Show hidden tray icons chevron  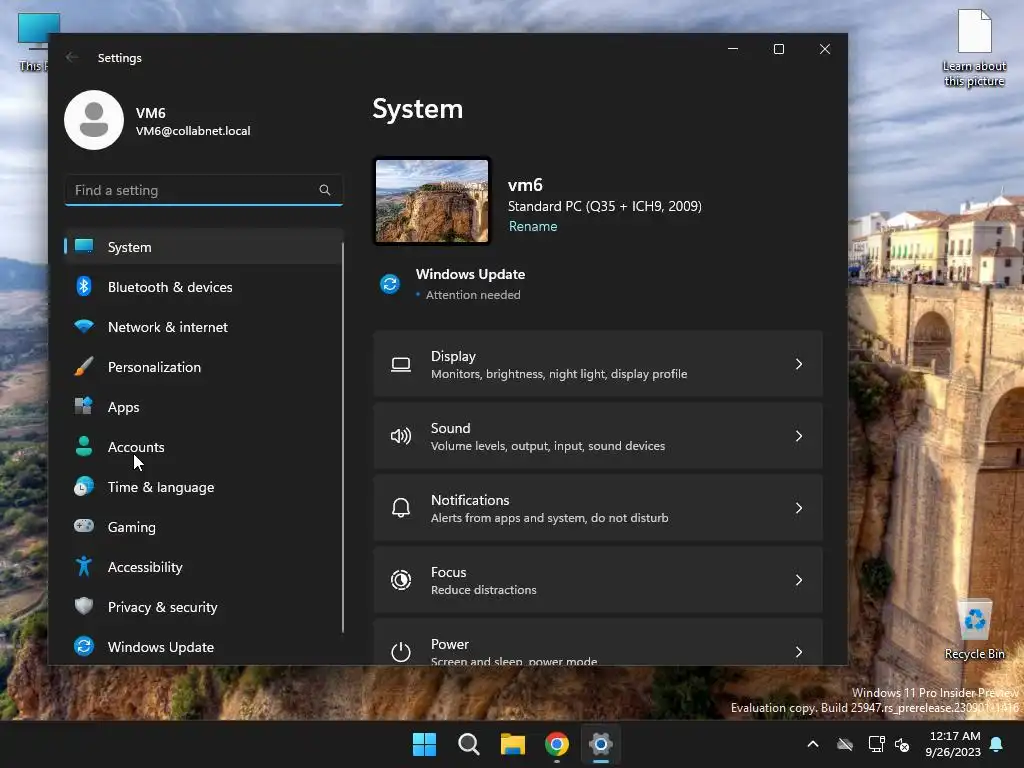click(813, 744)
